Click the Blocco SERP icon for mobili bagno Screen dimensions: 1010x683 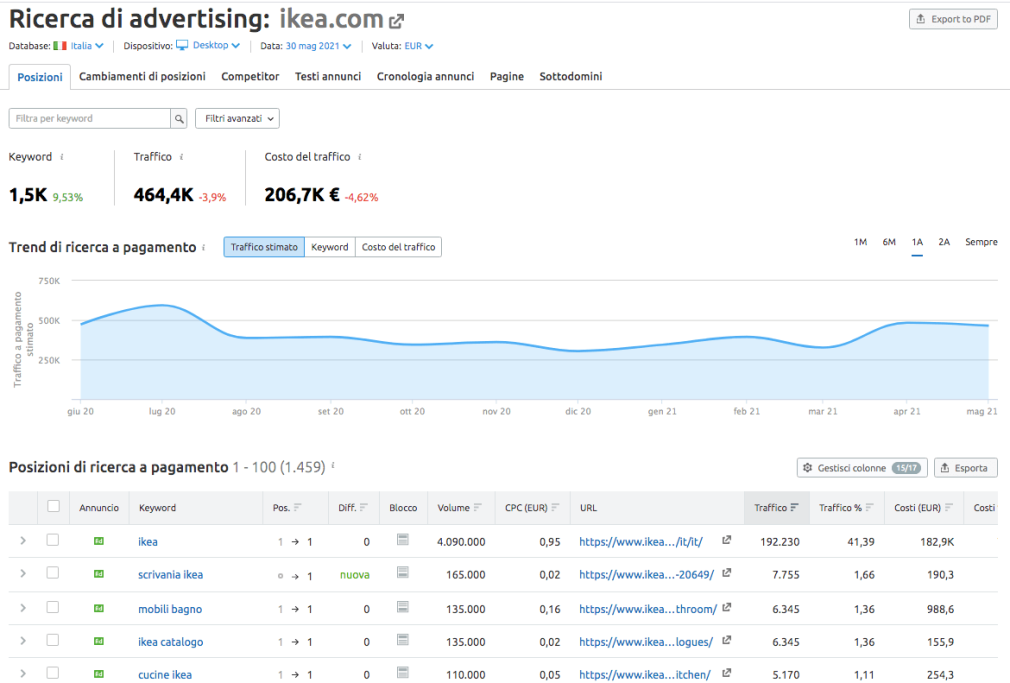[403, 608]
